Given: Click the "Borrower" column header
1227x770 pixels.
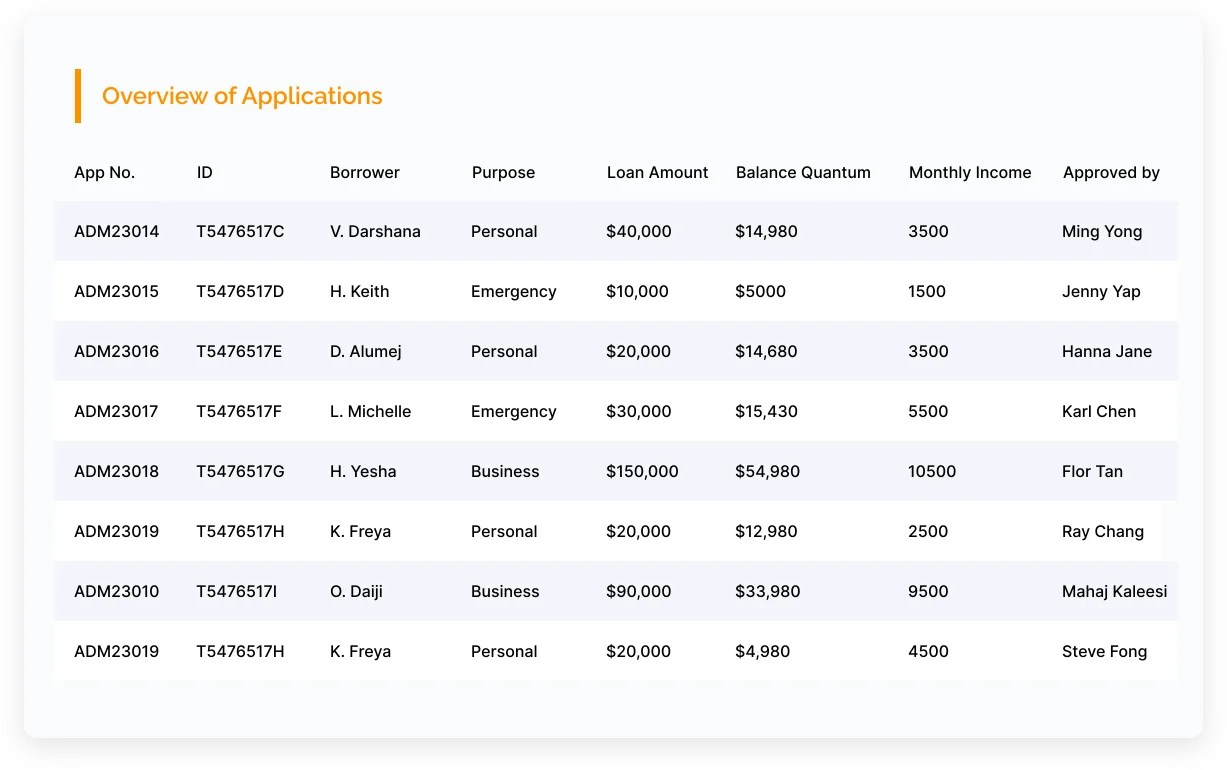Looking at the screenshot, I should point(364,172).
